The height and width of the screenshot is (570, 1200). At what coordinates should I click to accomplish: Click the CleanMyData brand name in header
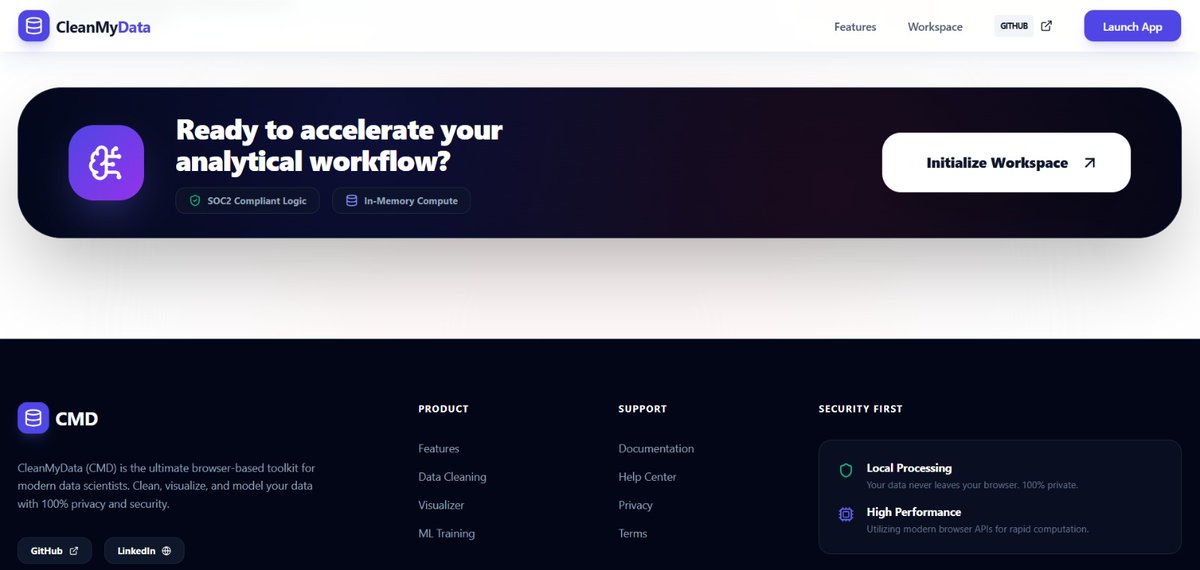(103, 27)
